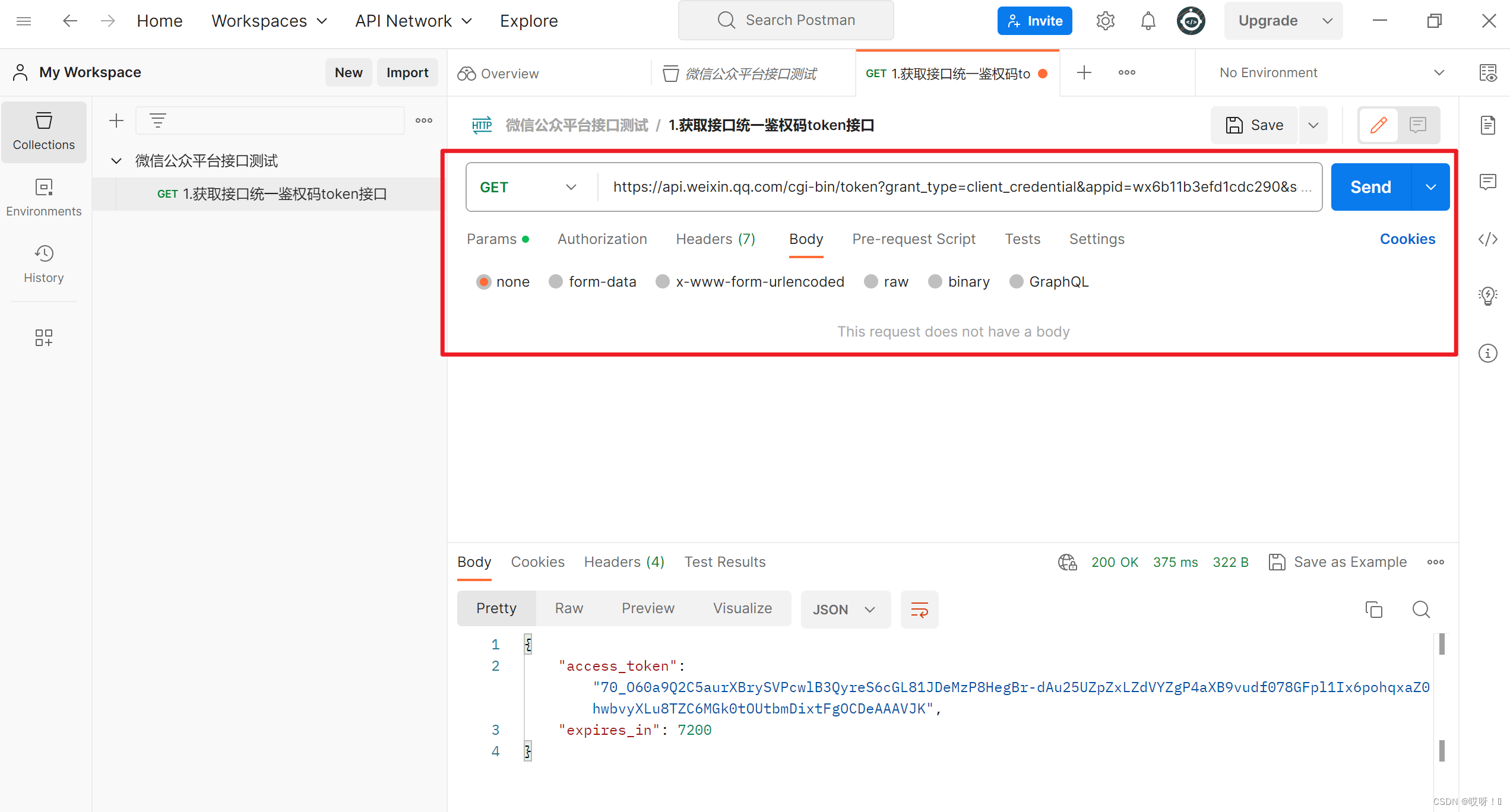Click the Invite button
This screenshot has height=812, width=1510.
1034,21
